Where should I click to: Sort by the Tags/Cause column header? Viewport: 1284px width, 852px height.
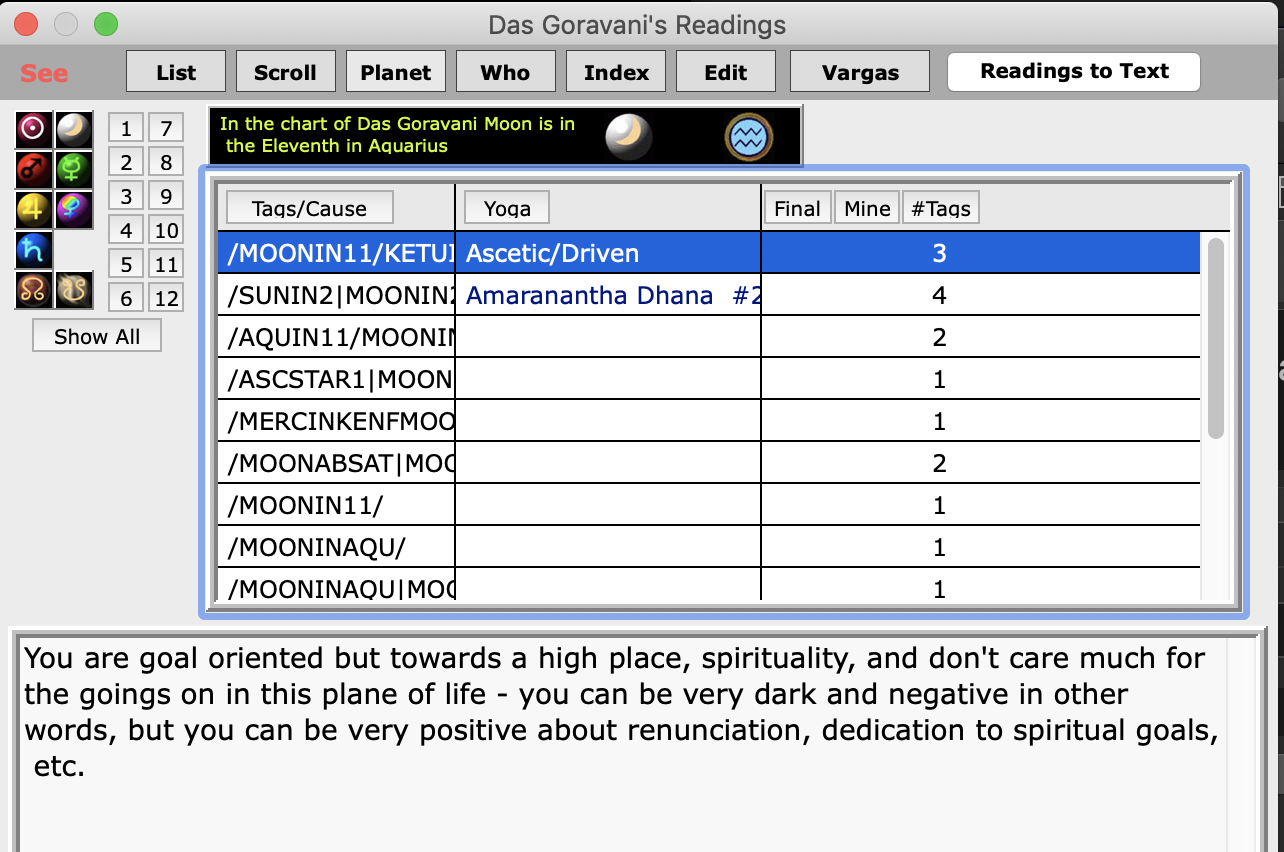[310, 208]
